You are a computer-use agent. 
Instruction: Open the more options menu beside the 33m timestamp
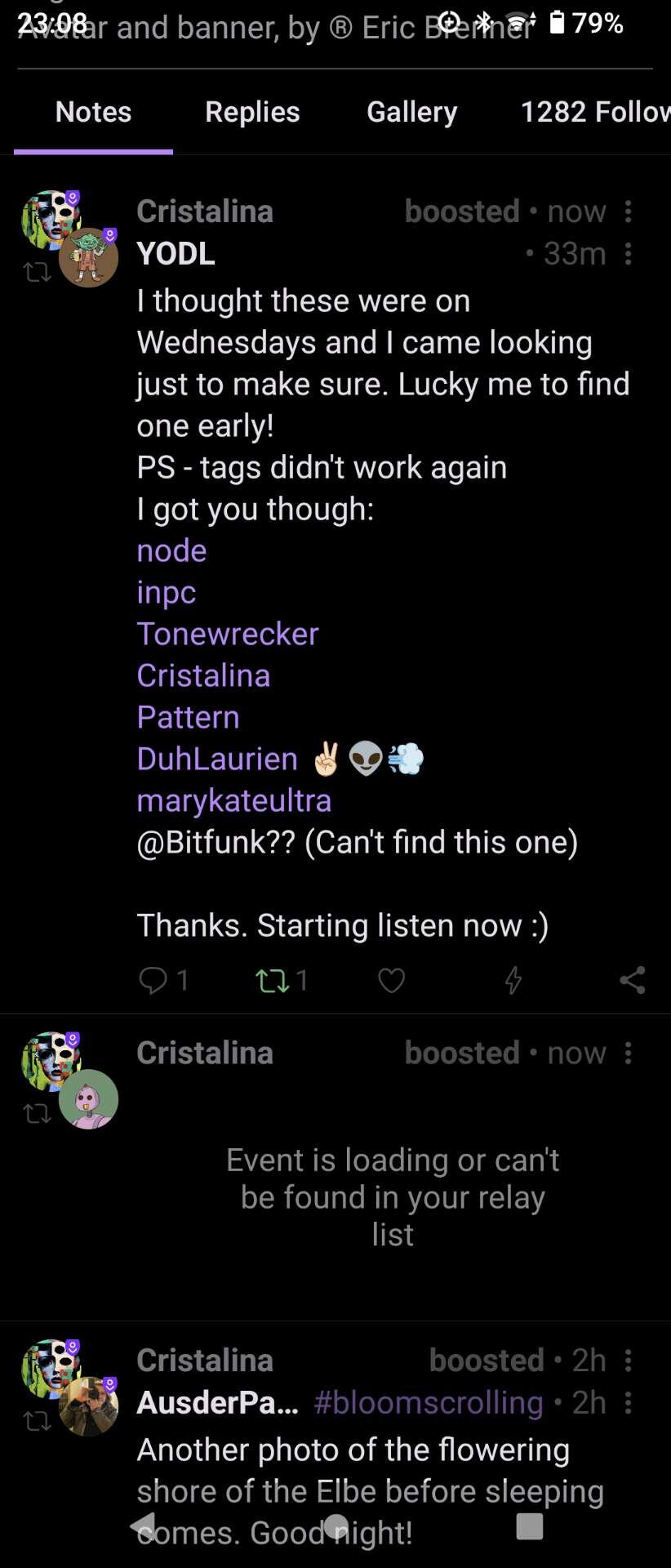[x=628, y=254]
